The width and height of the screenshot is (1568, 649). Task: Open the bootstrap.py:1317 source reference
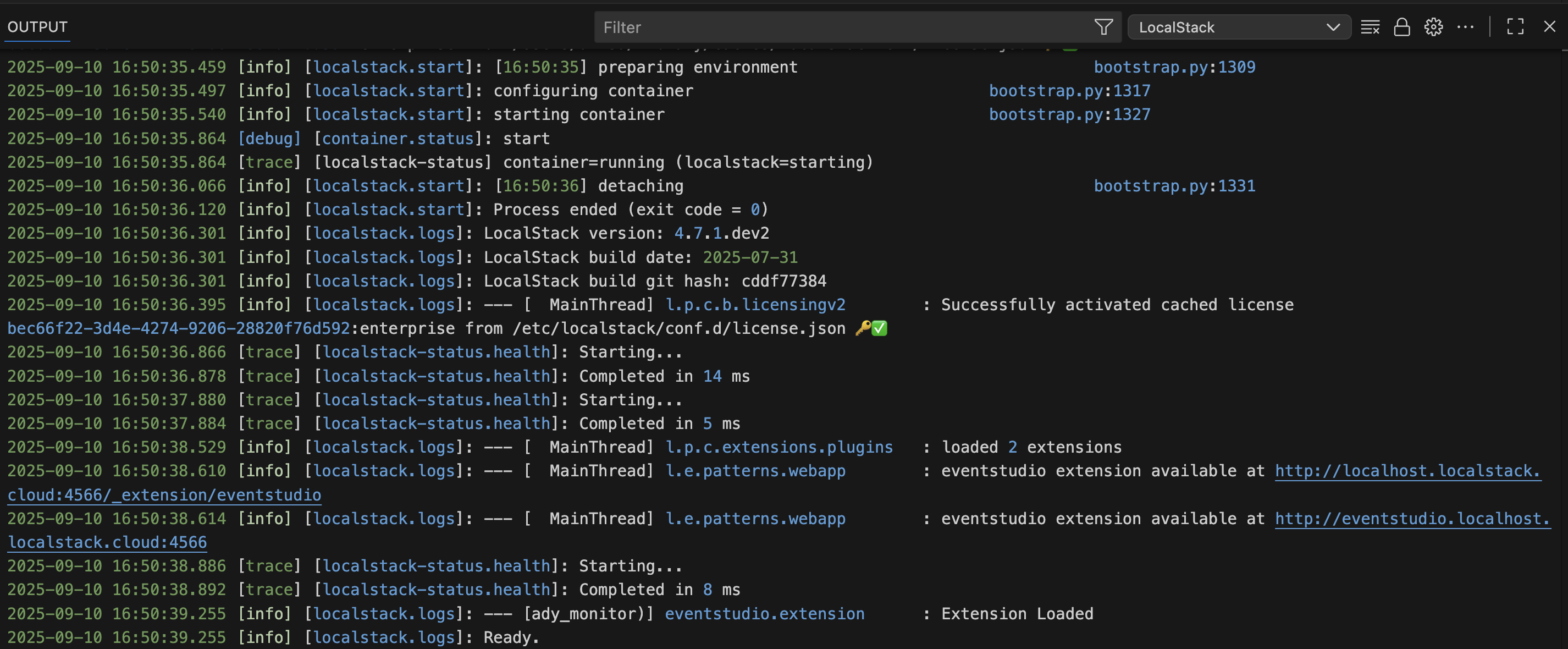[x=1069, y=90]
